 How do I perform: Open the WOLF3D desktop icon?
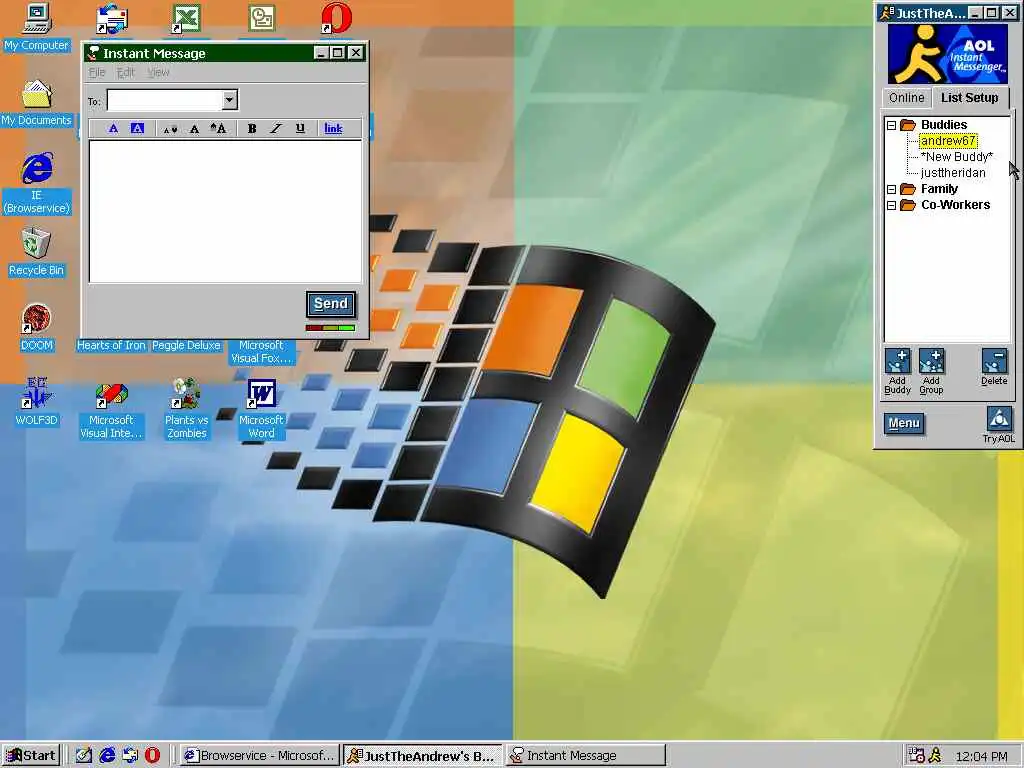pos(37,402)
